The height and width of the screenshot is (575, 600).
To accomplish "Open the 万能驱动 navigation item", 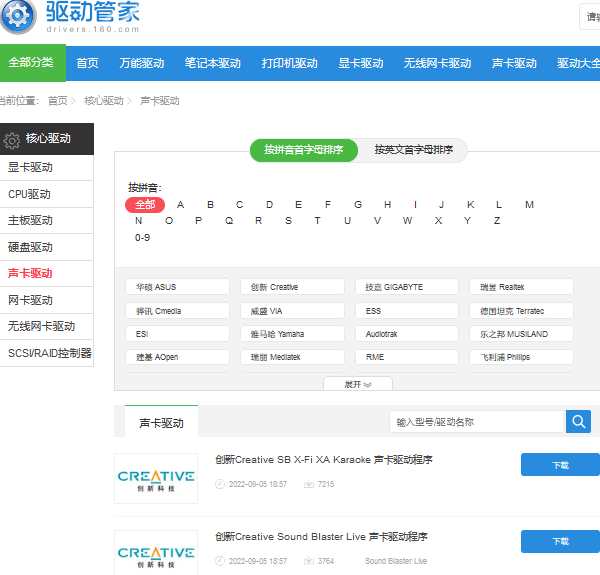I will (142, 63).
